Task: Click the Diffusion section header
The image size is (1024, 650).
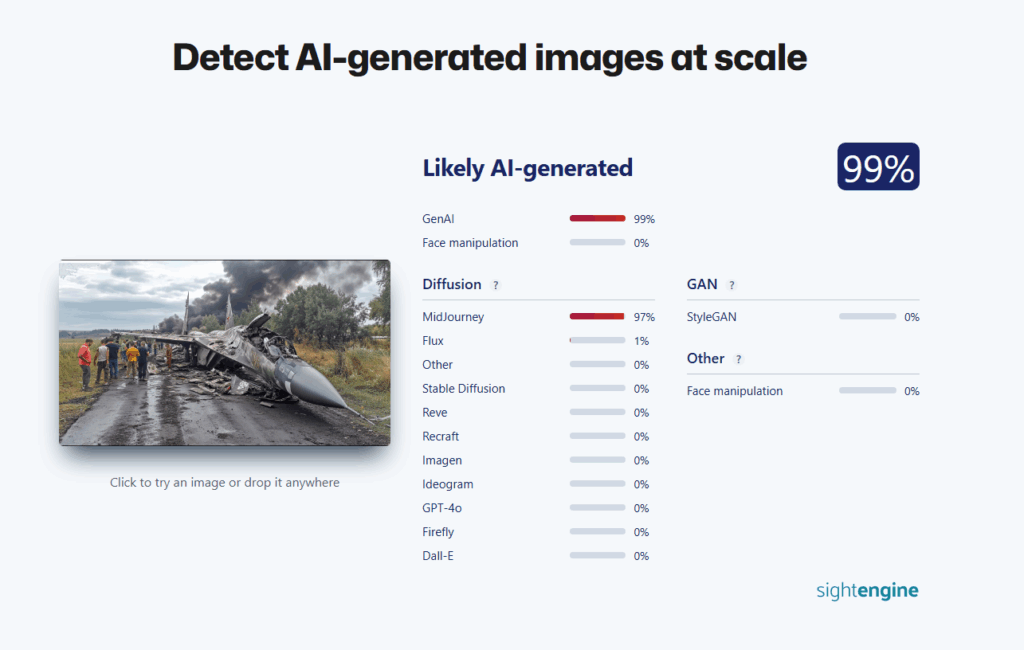Action: [451, 284]
